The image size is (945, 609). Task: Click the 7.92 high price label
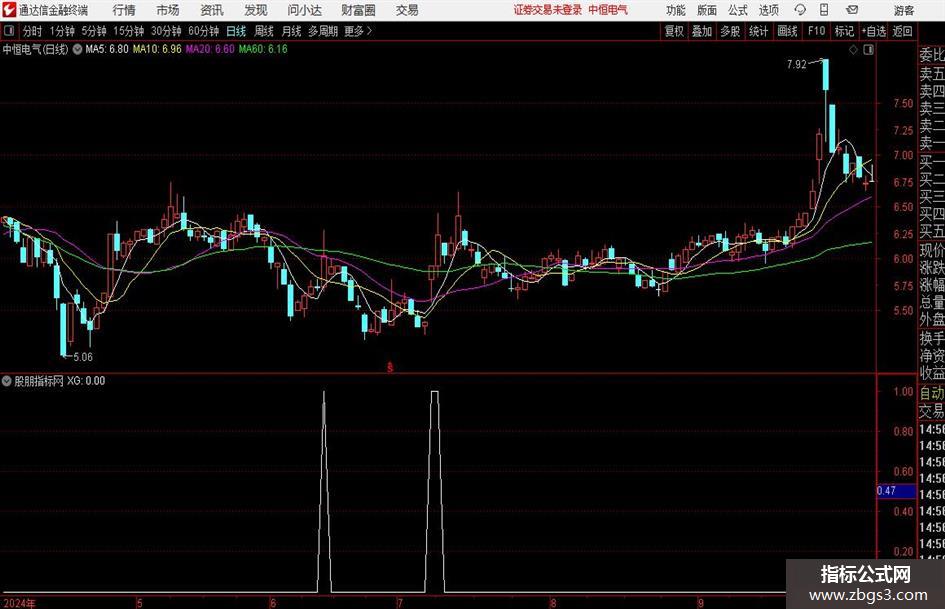796,65
